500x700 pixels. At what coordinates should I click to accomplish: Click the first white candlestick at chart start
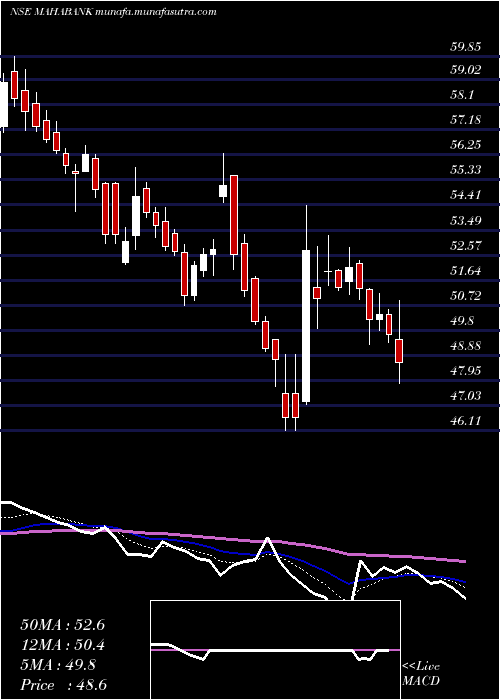click(x=4, y=104)
